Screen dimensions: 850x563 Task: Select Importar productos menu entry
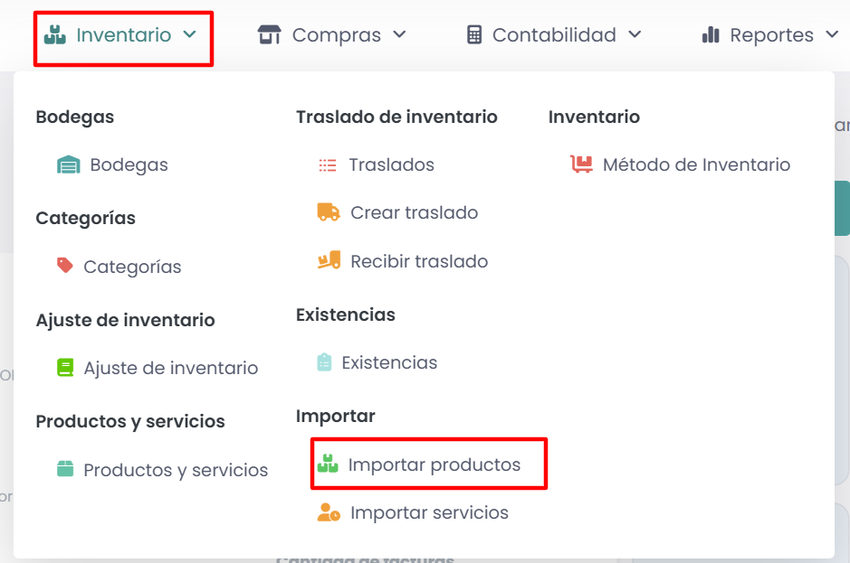pyautogui.click(x=434, y=465)
